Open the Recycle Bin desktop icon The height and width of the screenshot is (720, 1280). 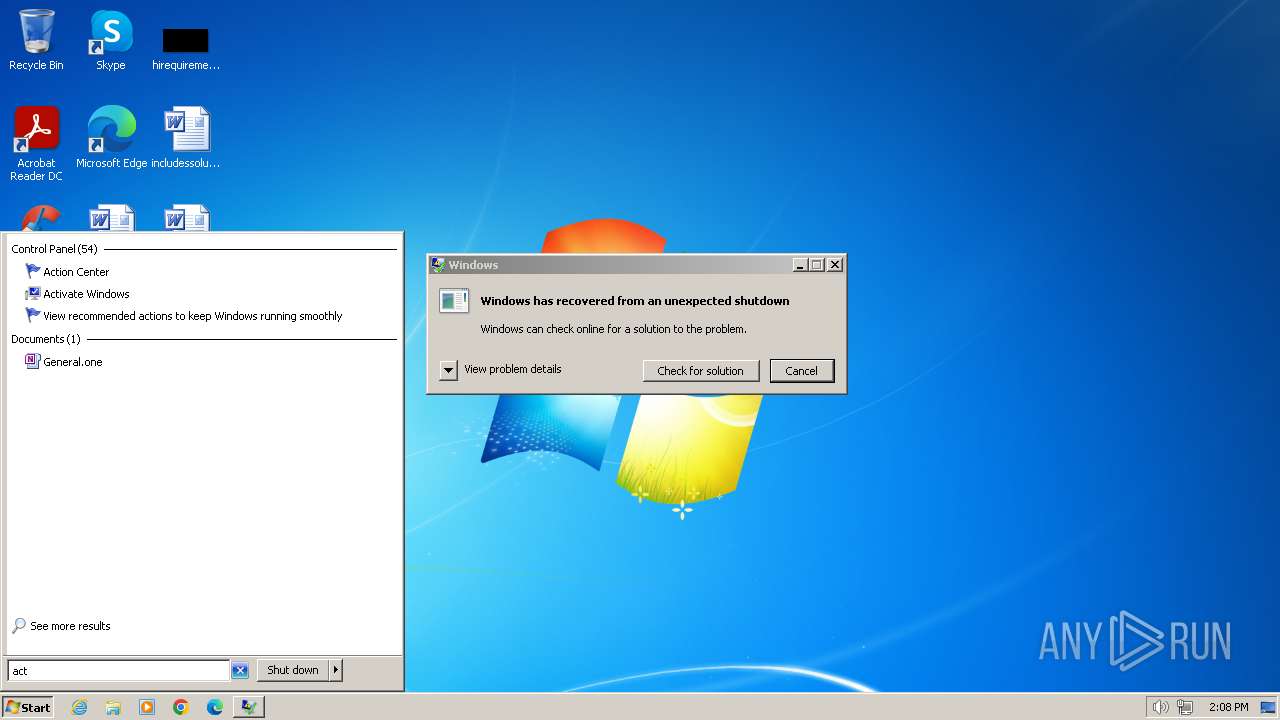[x=36, y=40]
